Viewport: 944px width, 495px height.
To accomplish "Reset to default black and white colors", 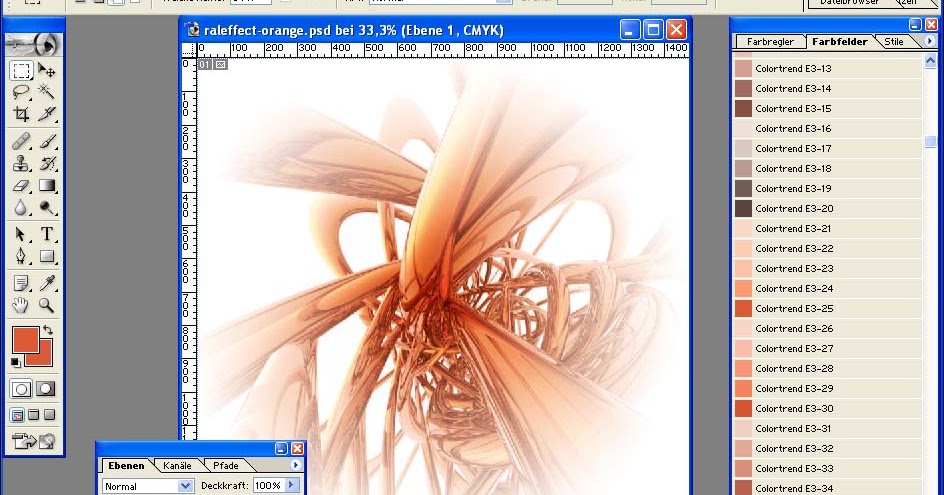I will tap(15, 362).
